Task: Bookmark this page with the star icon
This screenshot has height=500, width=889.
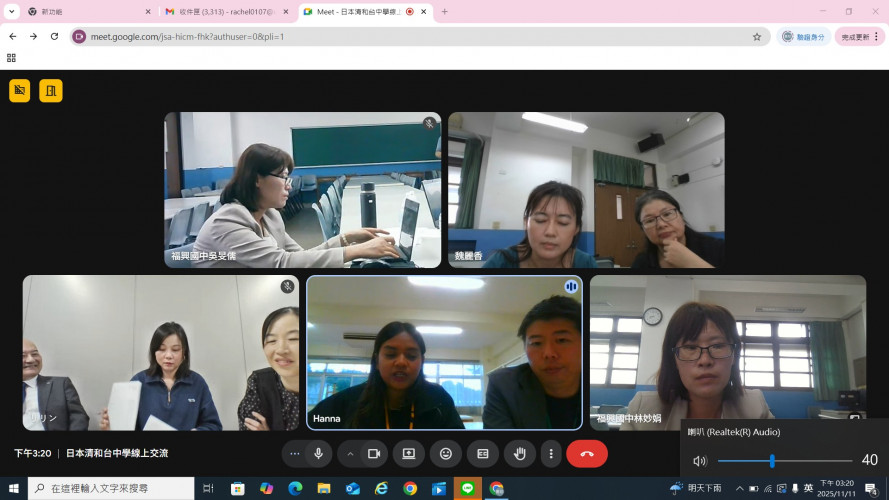Action: point(757,37)
